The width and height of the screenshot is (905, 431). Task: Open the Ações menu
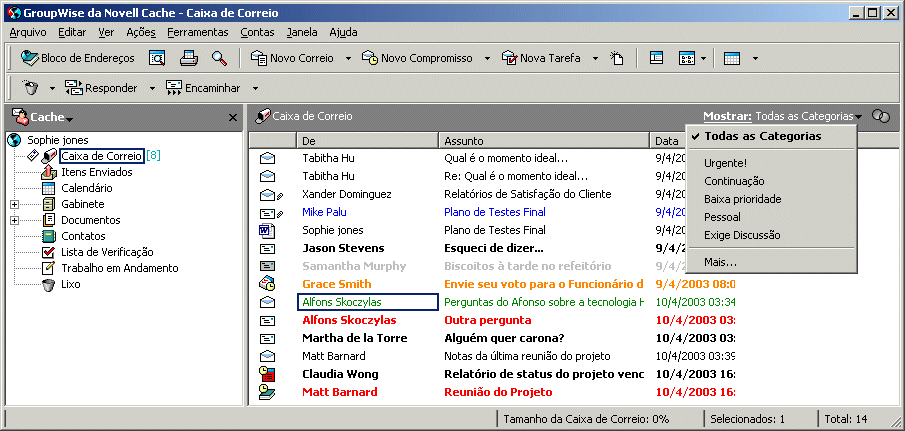pyautogui.click(x=141, y=32)
